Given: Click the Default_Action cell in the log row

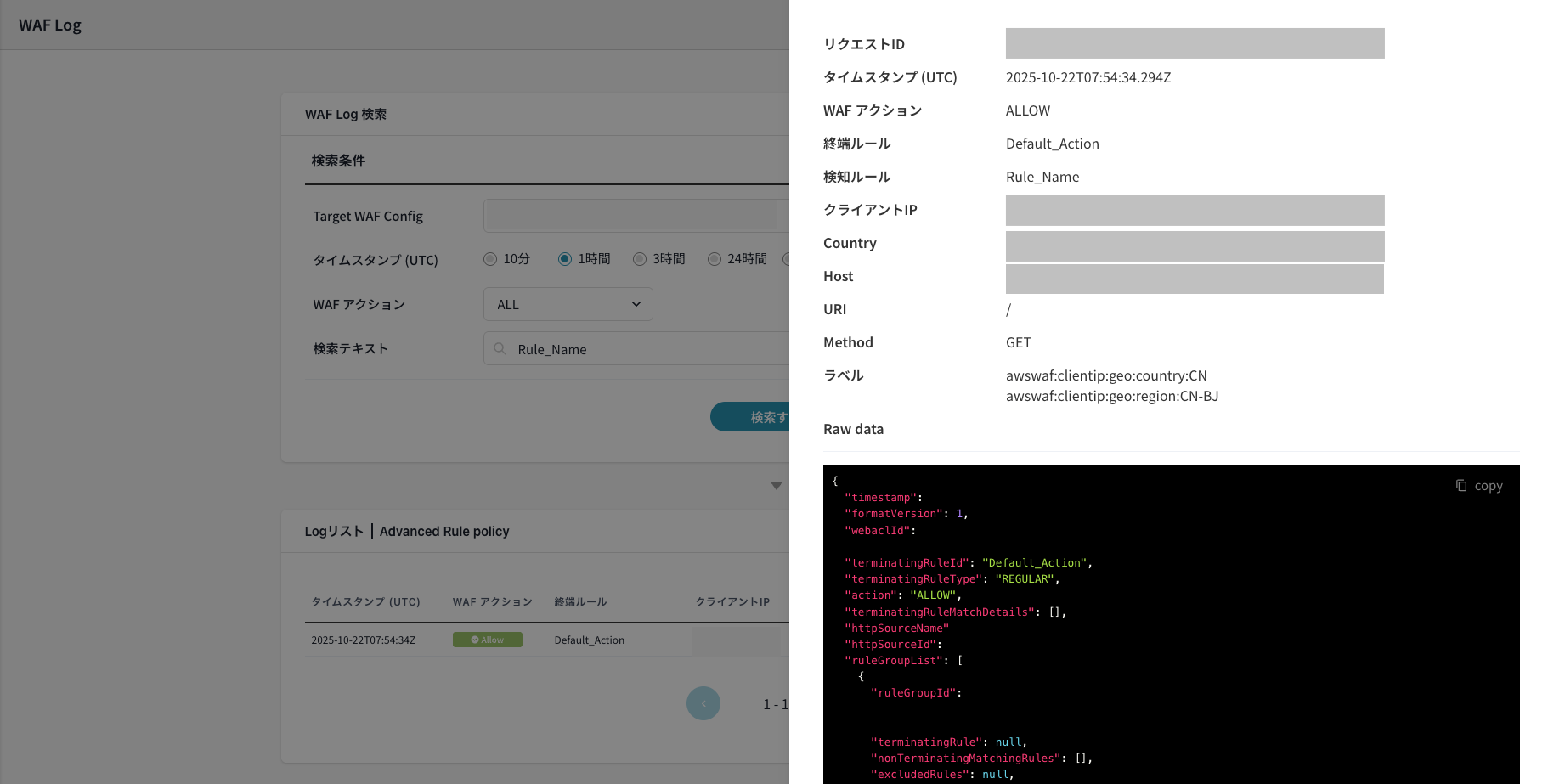Looking at the screenshot, I should click(x=589, y=640).
